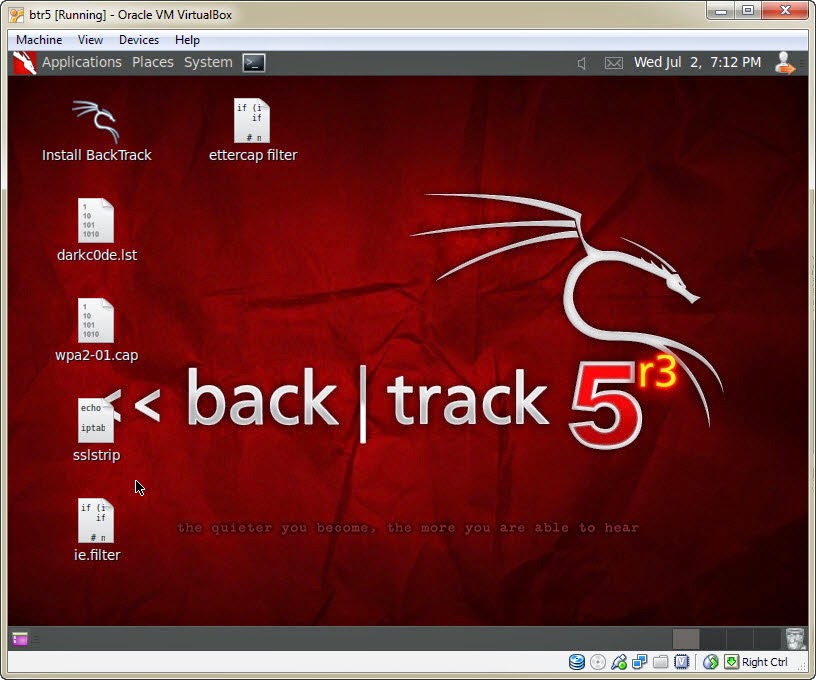Click the VirtualBox network adapters status icon
Viewport: 816px width, 680px height.
coord(640,662)
